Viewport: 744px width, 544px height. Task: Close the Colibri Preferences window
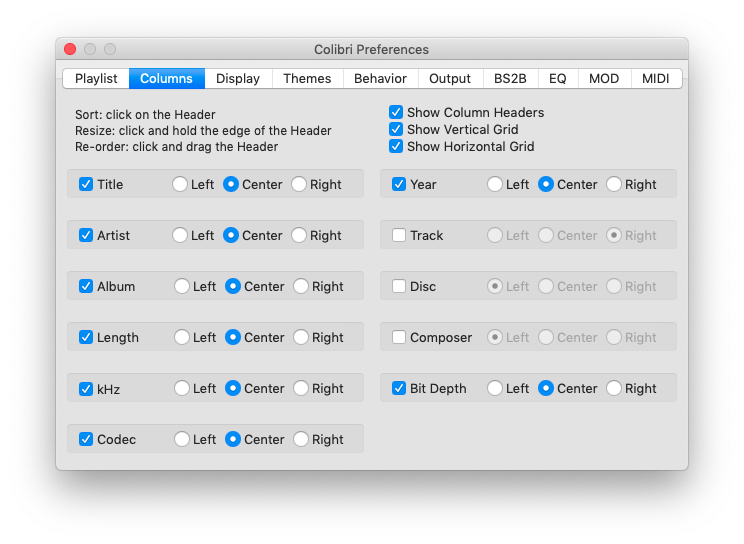(70, 49)
